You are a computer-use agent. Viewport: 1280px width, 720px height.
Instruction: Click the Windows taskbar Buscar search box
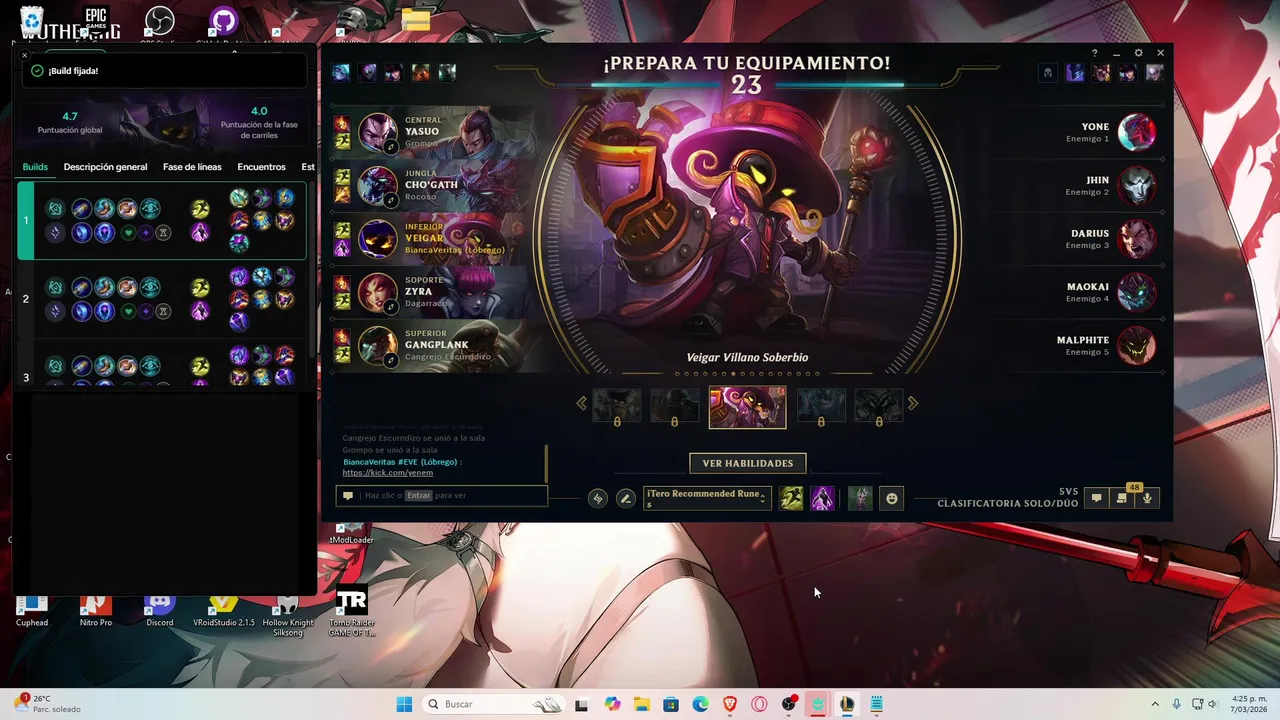(x=493, y=704)
